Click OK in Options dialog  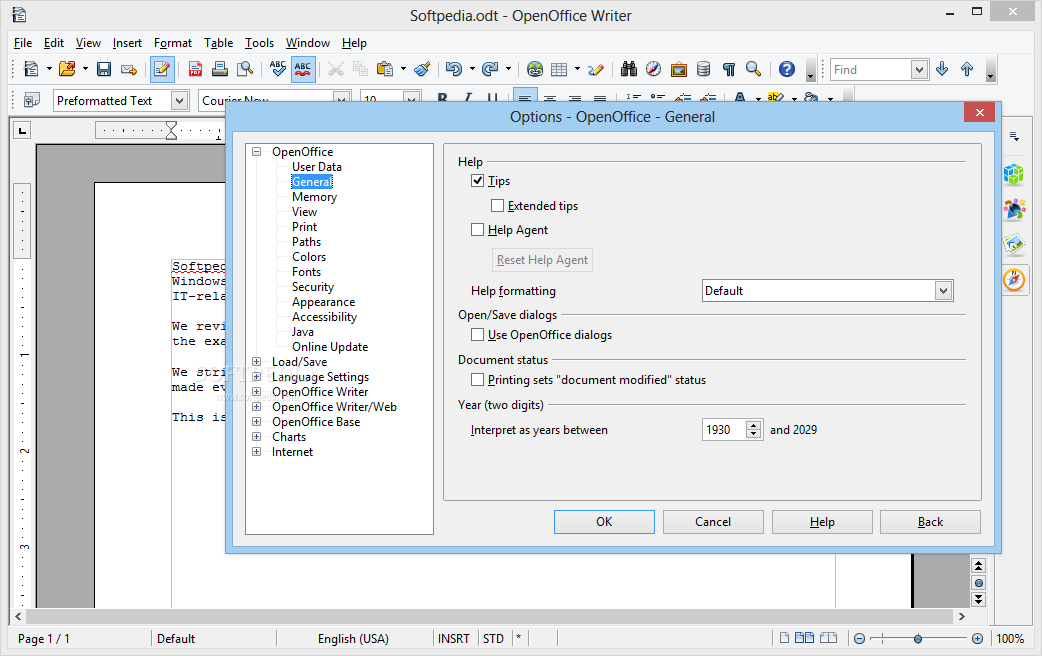click(x=604, y=522)
